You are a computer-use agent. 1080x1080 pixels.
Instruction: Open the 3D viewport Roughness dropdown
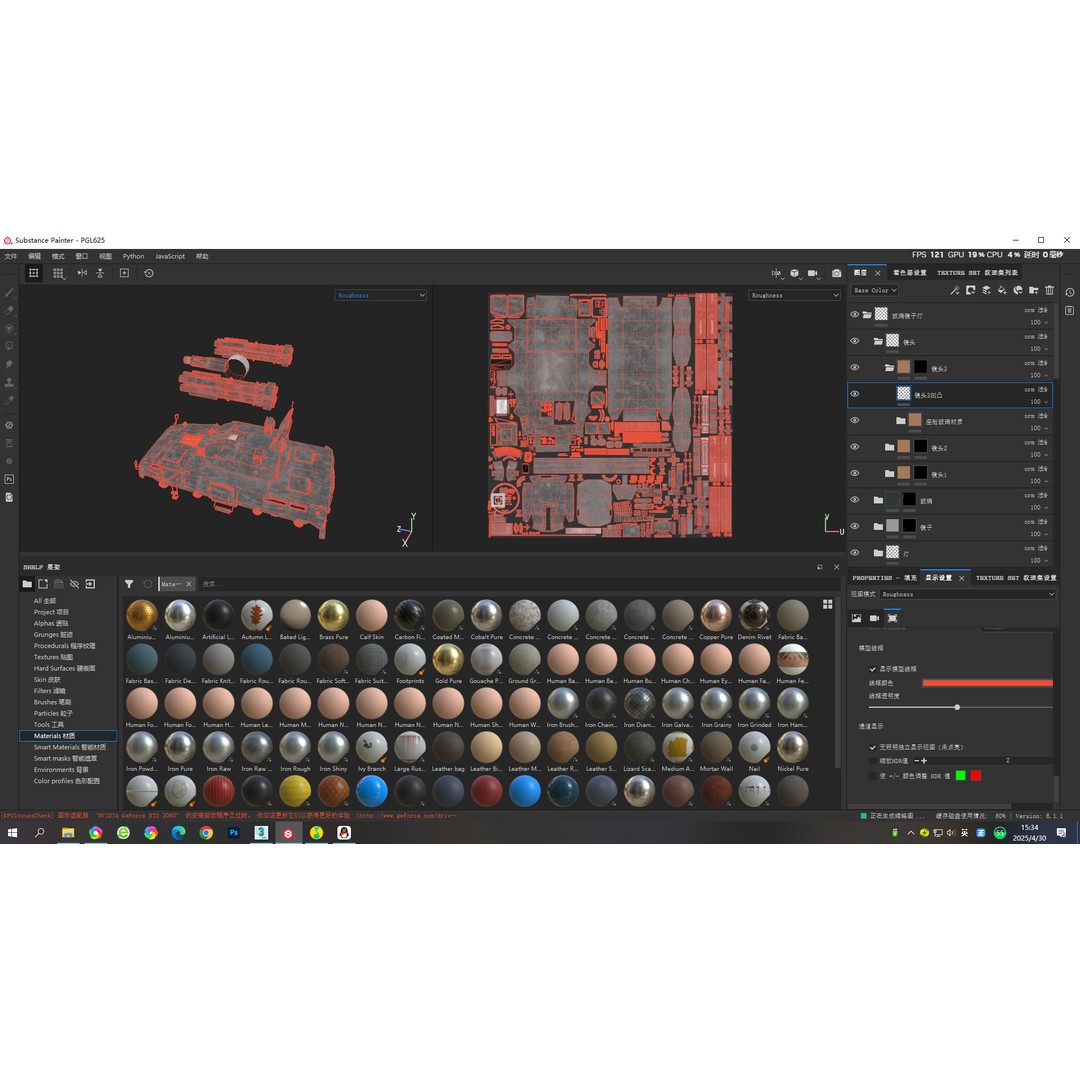click(x=381, y=295)
